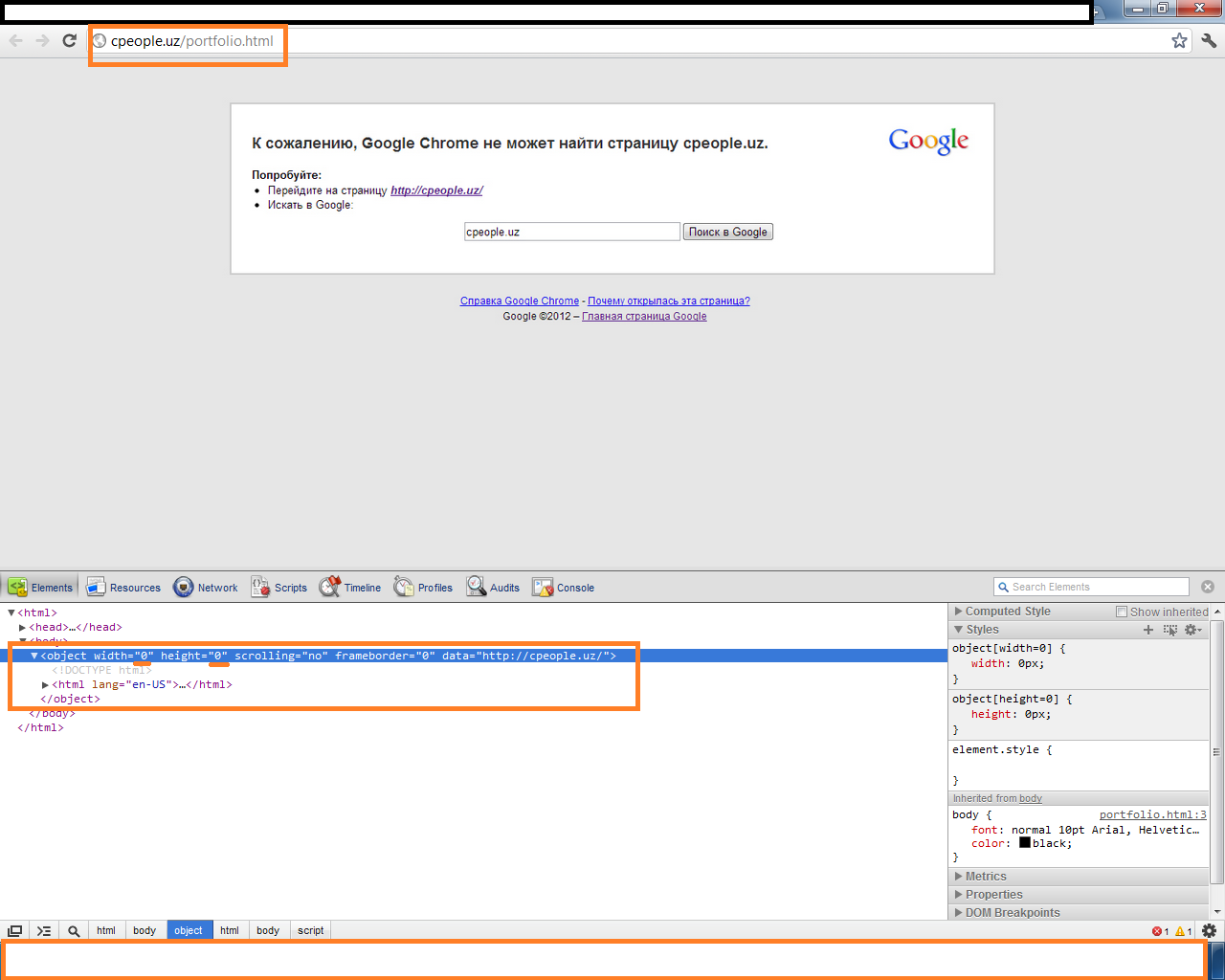Open the Scripts panel tab

pos(279,588)
